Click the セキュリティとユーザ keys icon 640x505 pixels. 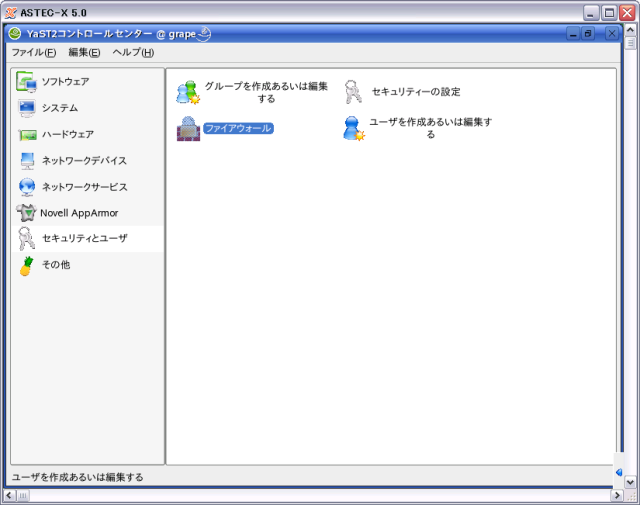tap(27, 238)
